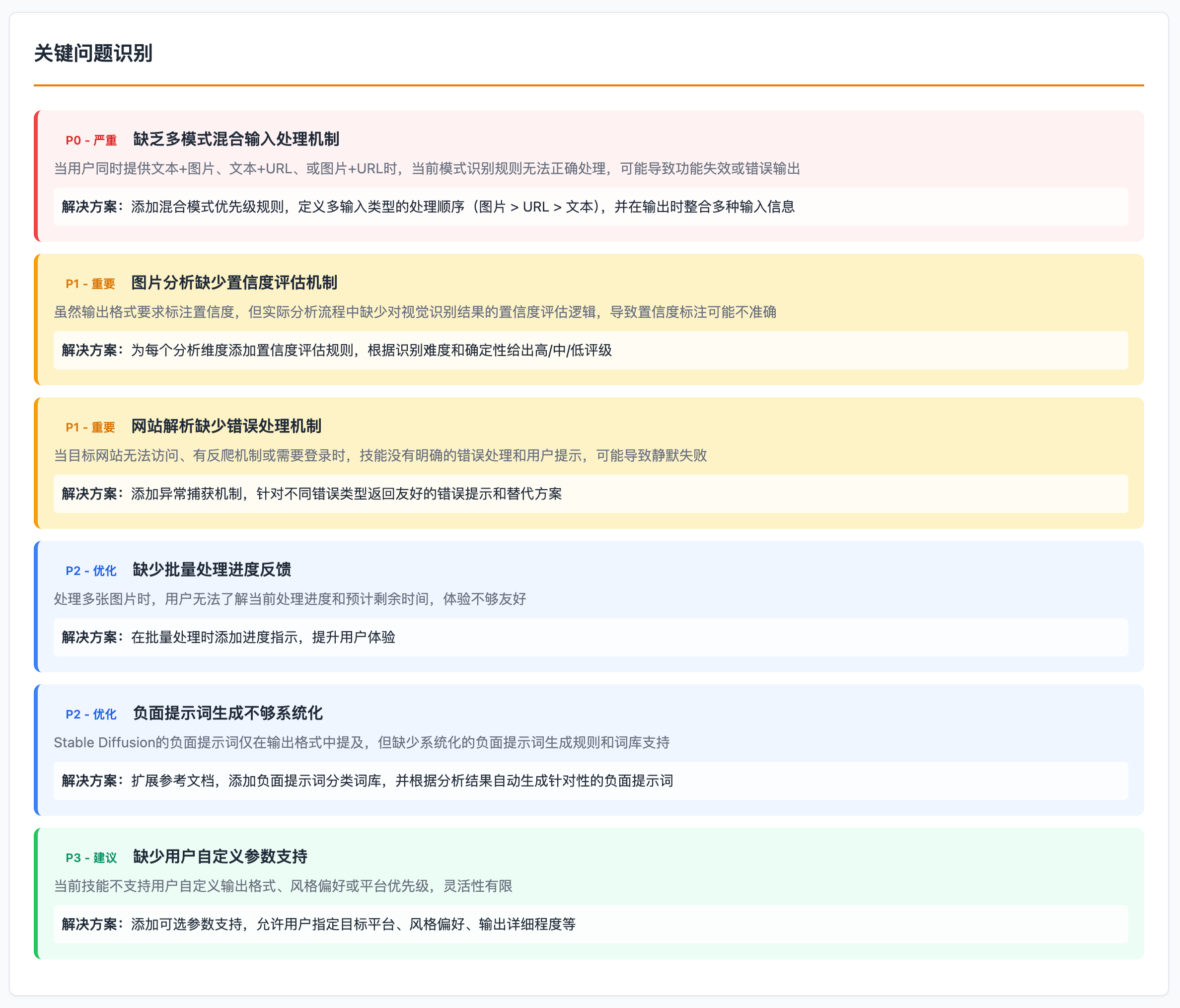Click the P1 - 重要 badge beside 图片分析缺少置信度评估机制
Screen dimensions: 1180x1008
(x=90, y=284)
